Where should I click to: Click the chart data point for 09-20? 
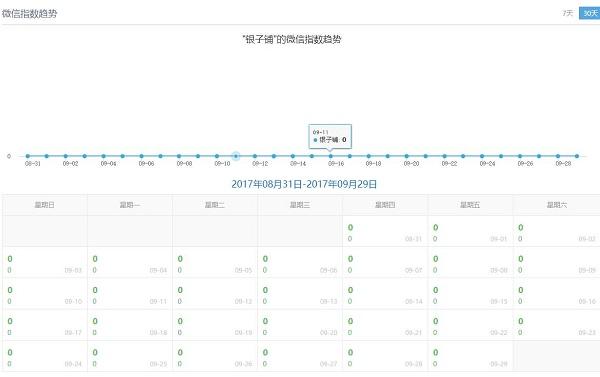(406, 156)
